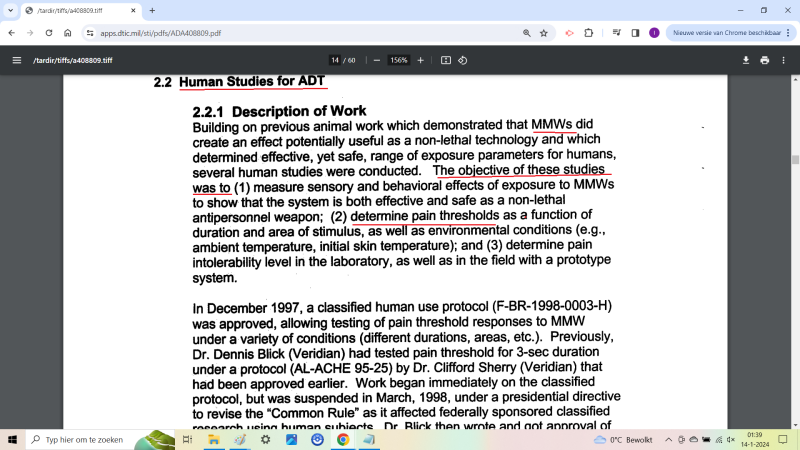Open the notification center icon
The height and width of the screenshot is (450, 800).
click(783, 440)
